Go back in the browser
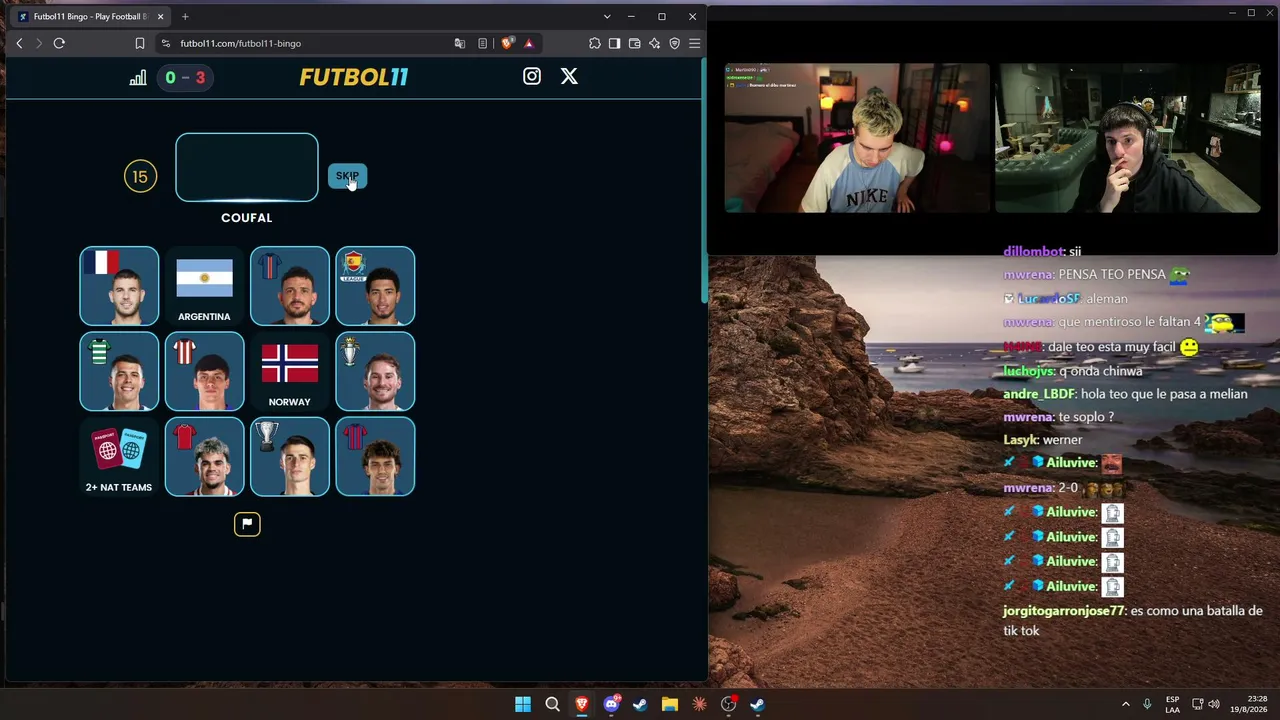1280x720 pixels. tap(19, 43)
